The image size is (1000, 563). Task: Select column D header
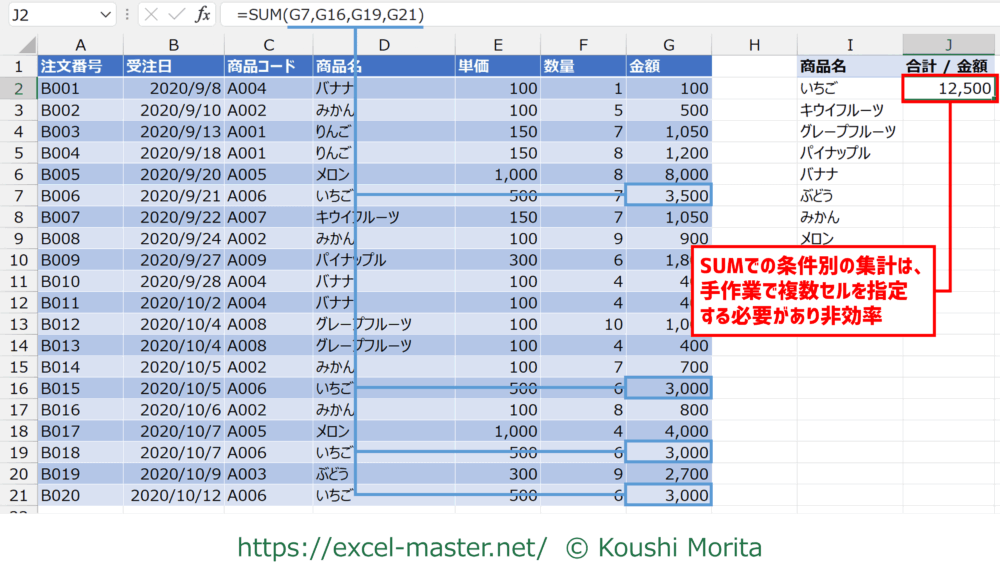tap(382, 45)
